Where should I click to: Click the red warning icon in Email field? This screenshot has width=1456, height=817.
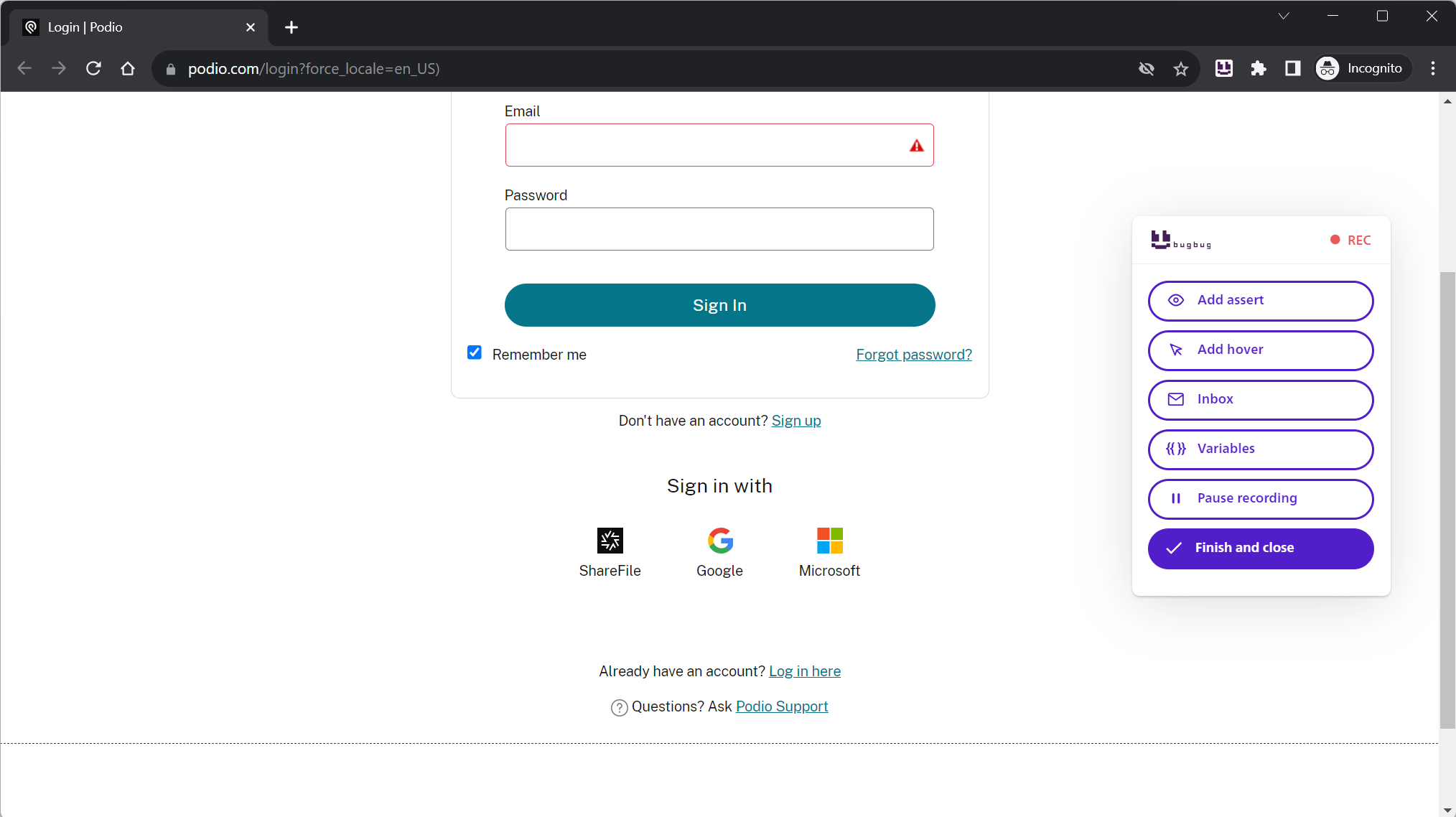point(916,146)
